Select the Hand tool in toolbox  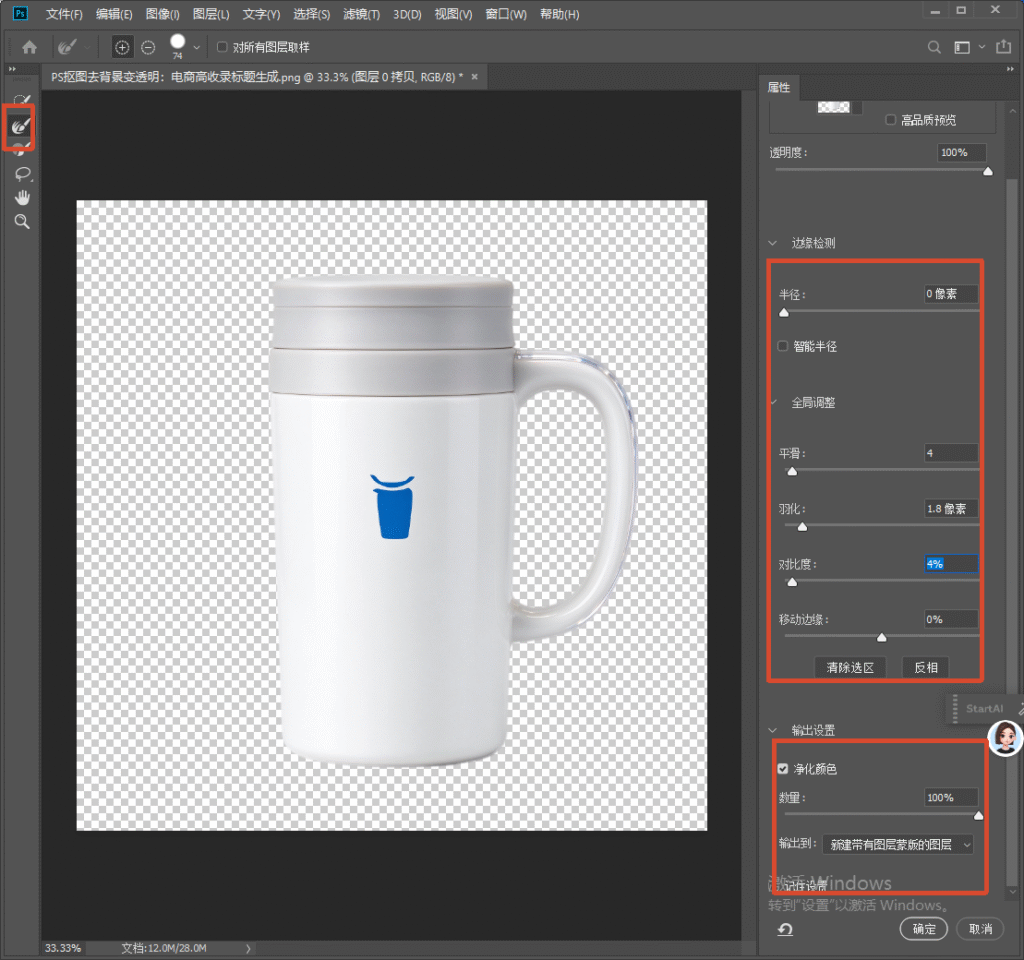(22, 197)
